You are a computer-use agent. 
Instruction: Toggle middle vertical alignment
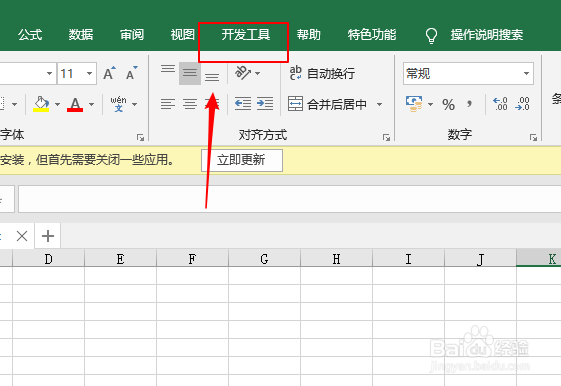pyautogui.click(x=190, y=73)
